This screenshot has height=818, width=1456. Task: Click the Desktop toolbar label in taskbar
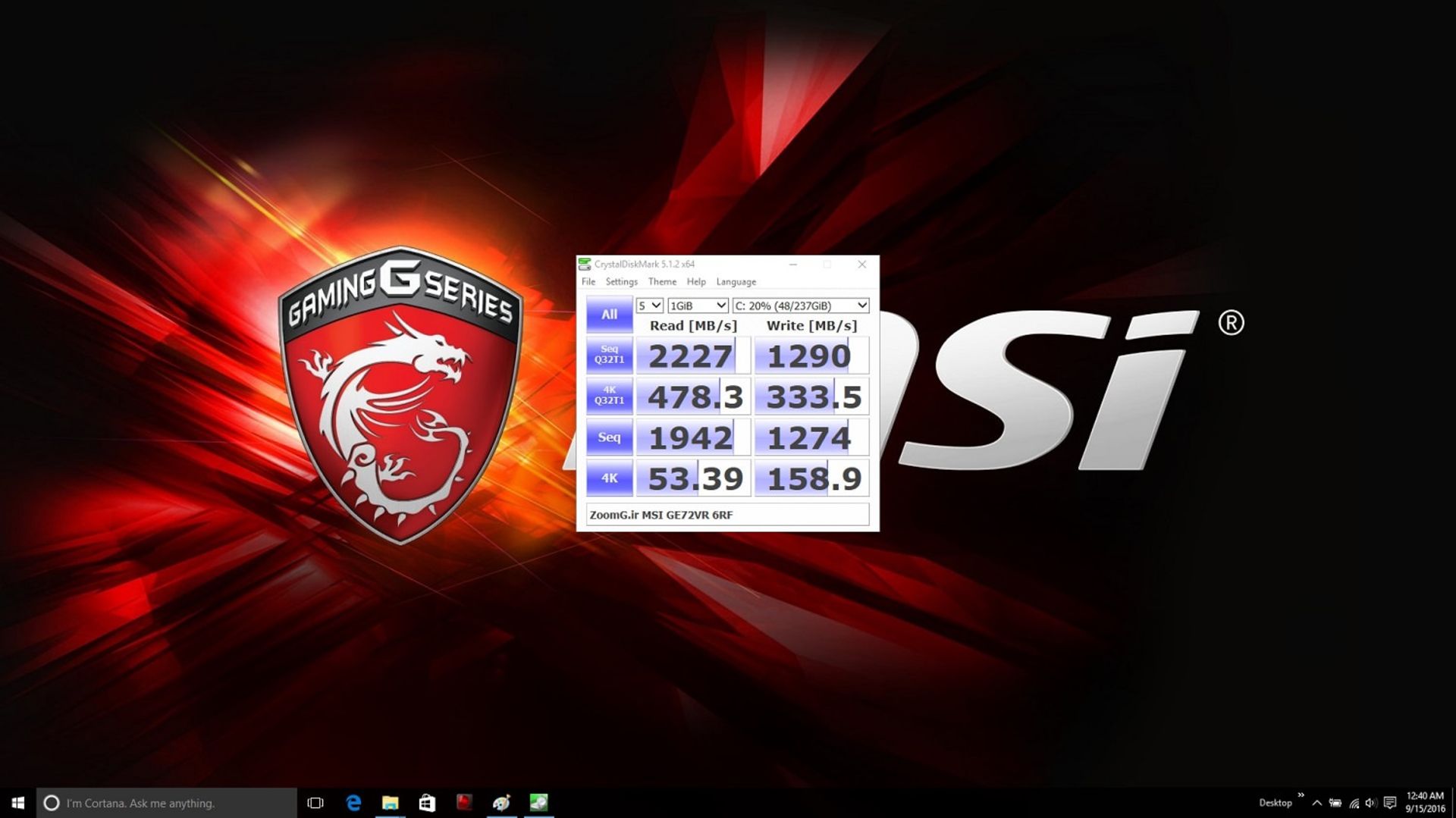1276,803
